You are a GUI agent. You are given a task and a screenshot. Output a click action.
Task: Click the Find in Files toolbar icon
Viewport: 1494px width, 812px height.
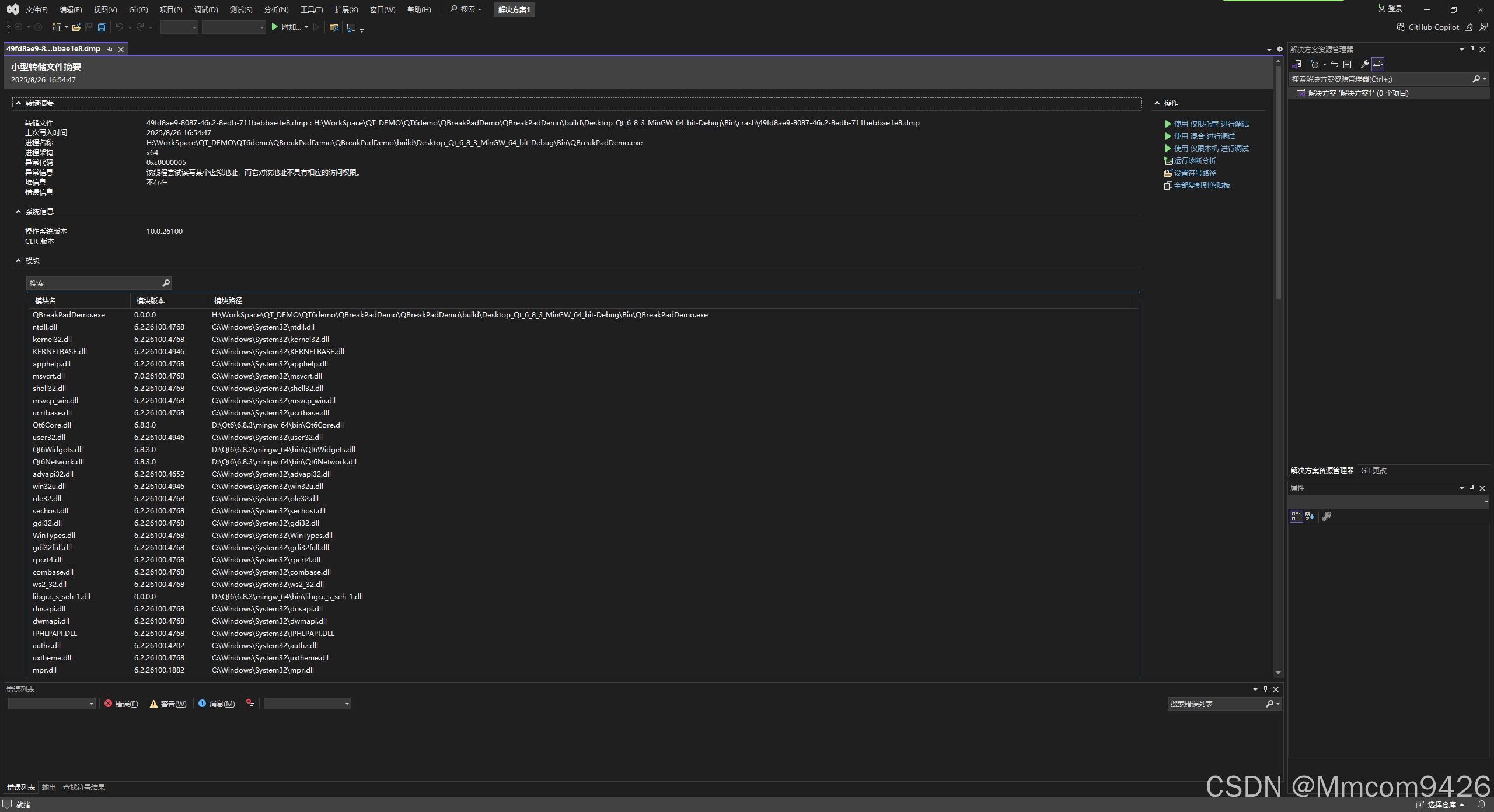[x=334, y=27]
